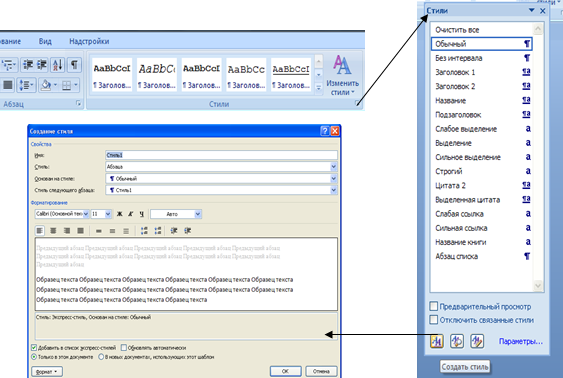Image resolution: width=563 pixels, height=378 pixels.
Task: Pick the italic AaBbCc style thumbnail
Action: pyautogui.click(x=157, y=75)
